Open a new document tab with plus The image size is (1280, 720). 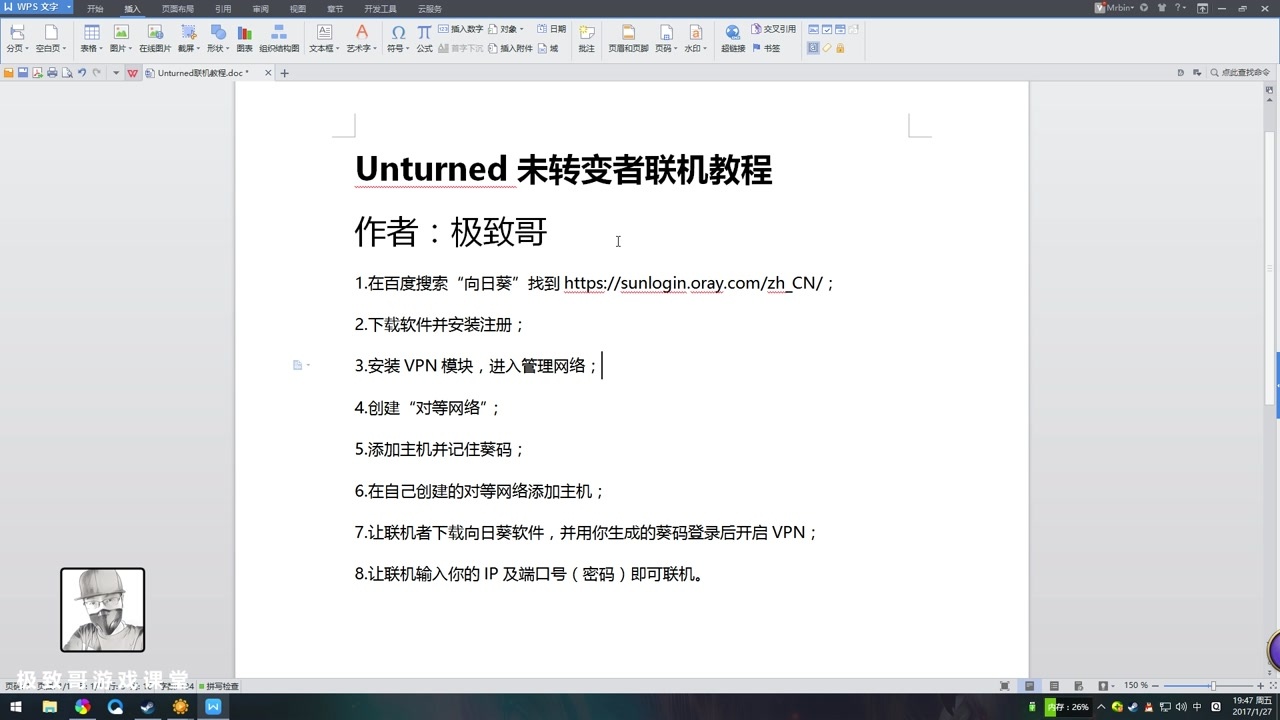[284, 73]
